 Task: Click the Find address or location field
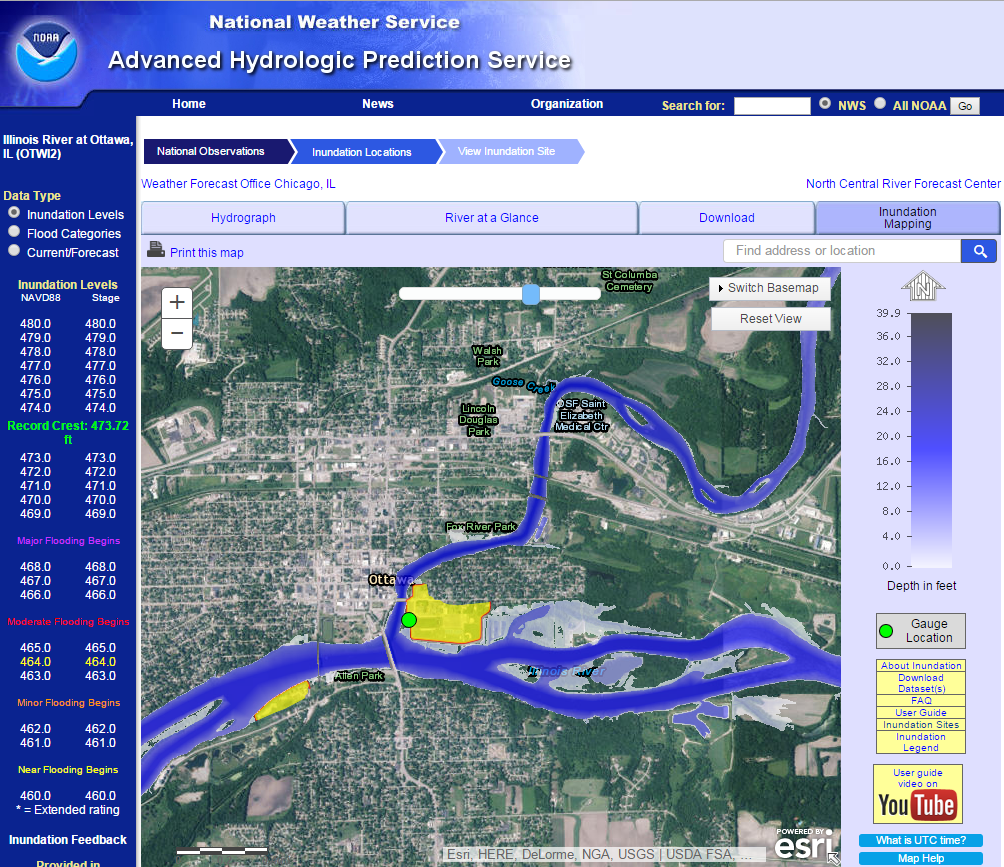[841, 251]
